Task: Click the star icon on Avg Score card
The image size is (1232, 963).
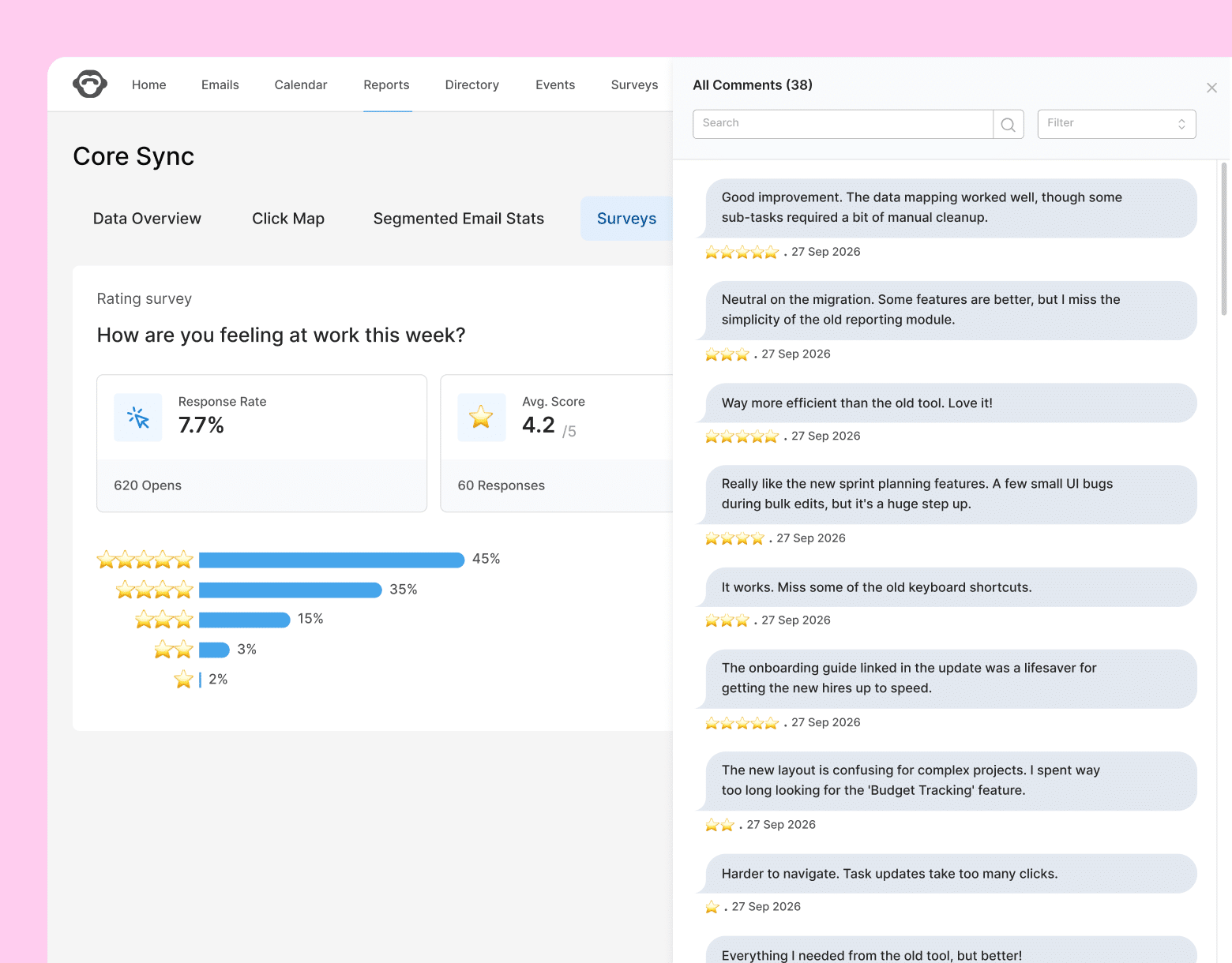Action: [482, 418]
